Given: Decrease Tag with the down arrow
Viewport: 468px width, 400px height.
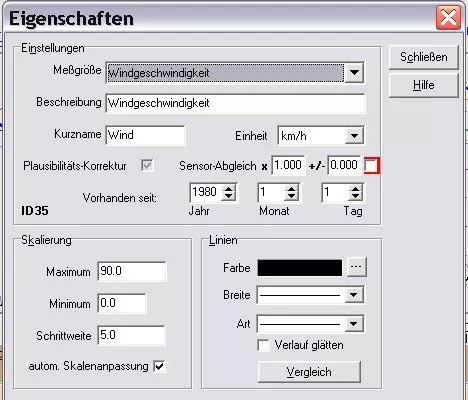Looking at the screenshot, I should click(355, 196).
